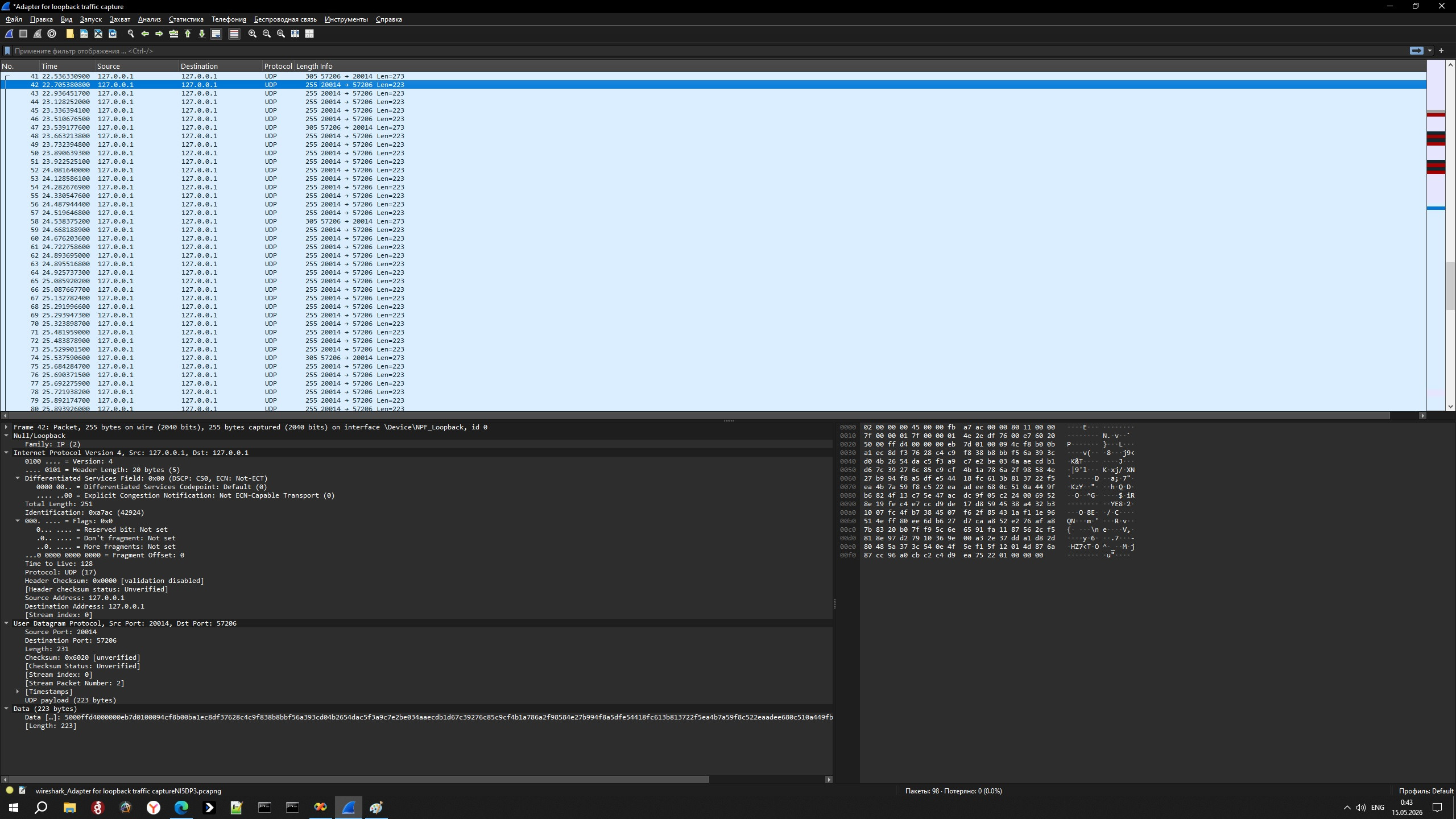Open the Статистика menu

(186, 19)
